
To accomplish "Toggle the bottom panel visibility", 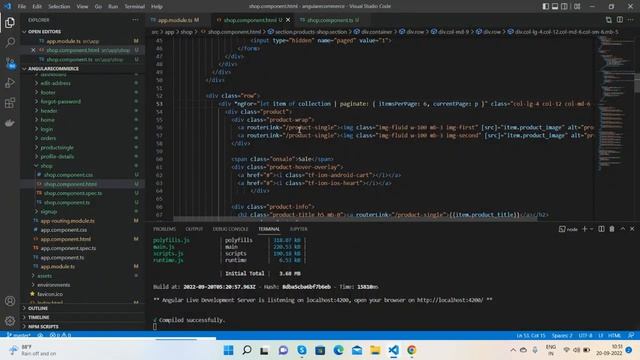I will (x=555, y=6).
